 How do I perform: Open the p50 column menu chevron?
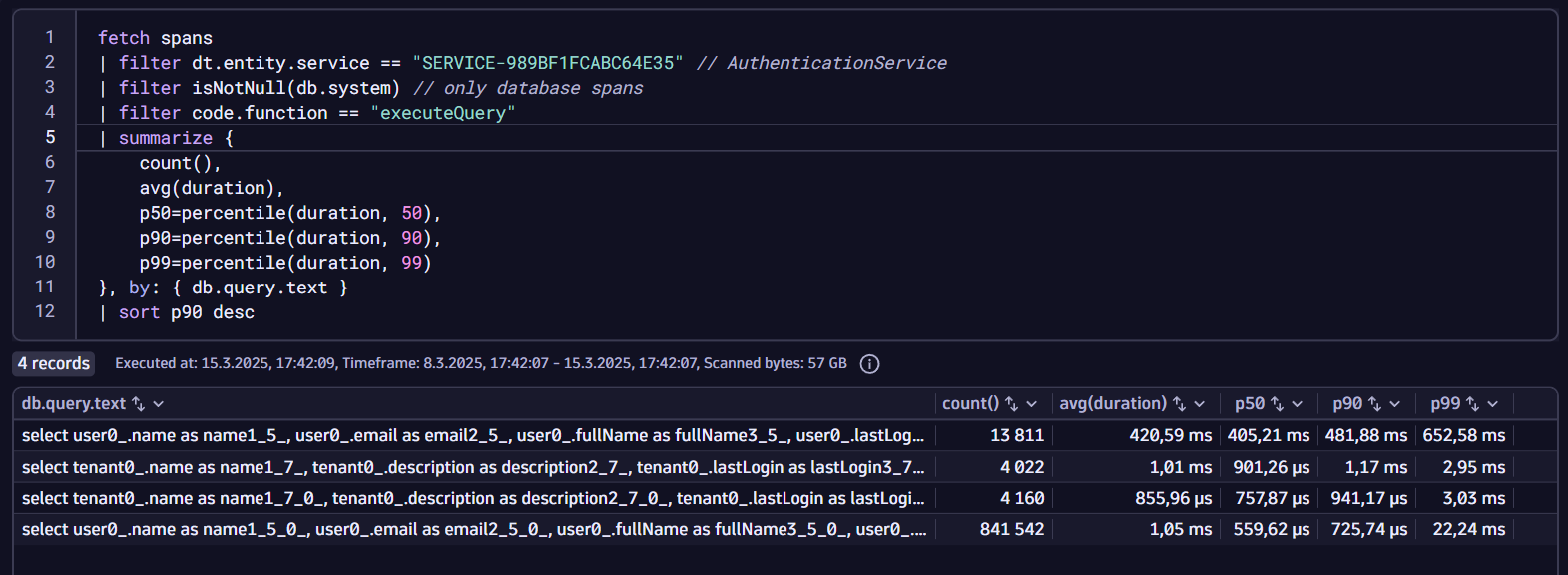pyautogui.click(x=1297, y=404)
